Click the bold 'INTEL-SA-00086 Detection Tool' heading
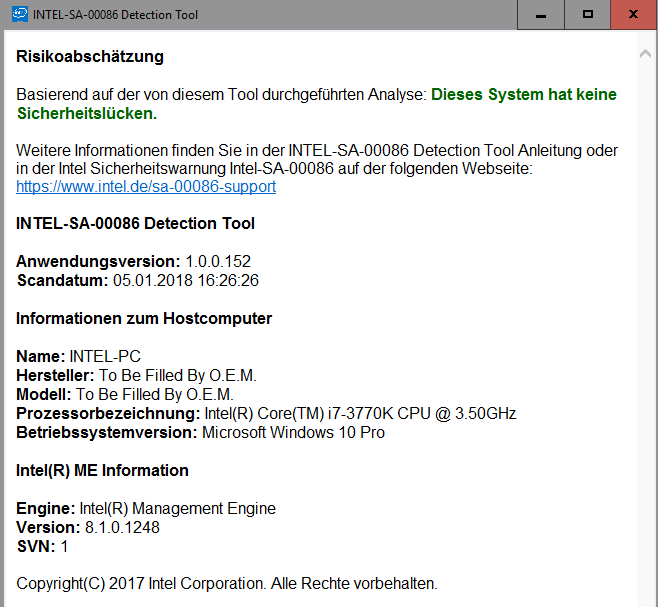658x607 pixels. [x=135, y=223]
